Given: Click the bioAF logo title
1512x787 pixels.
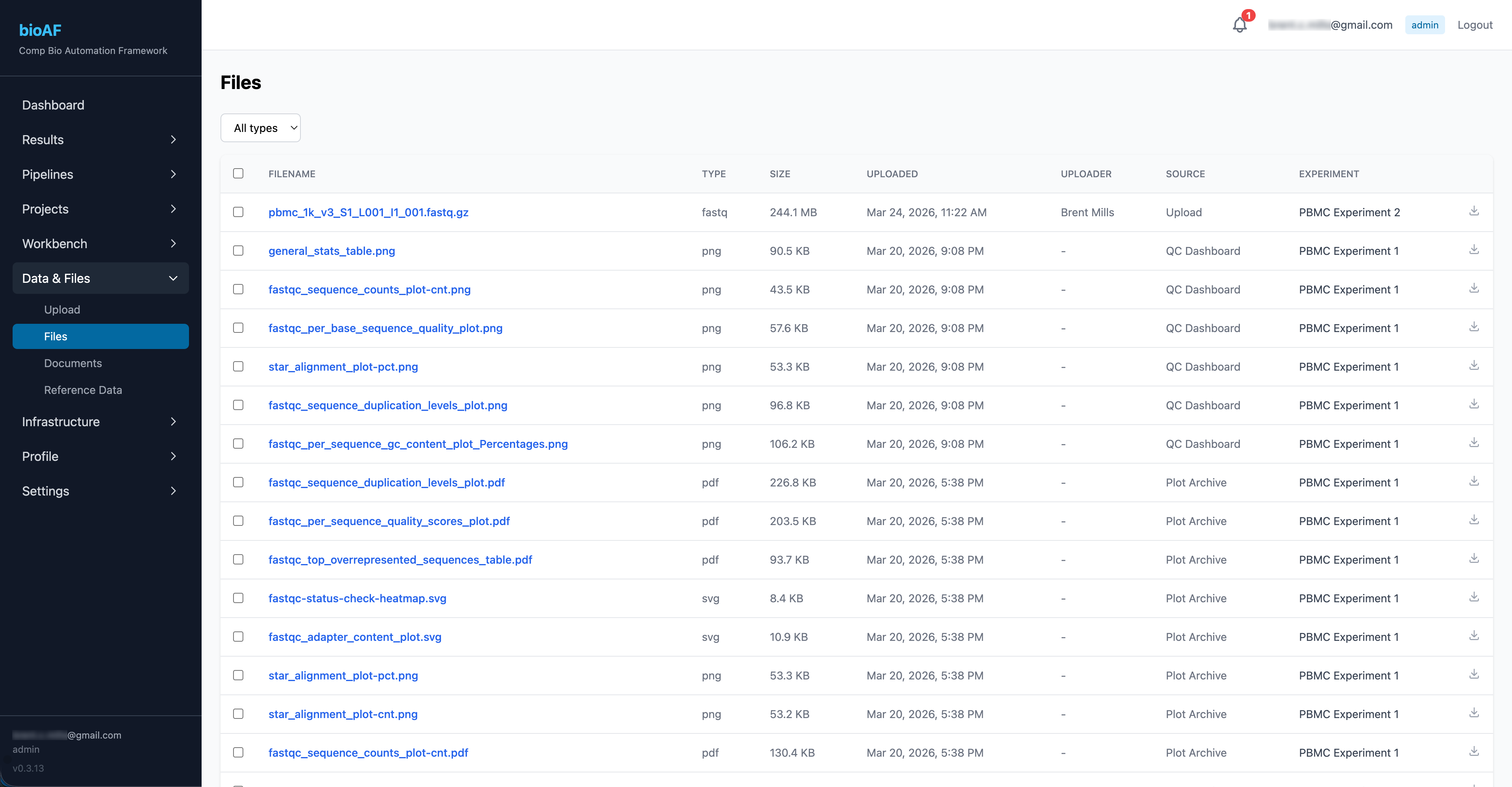Looking at the screenshot, I should (x=40, y=30).
